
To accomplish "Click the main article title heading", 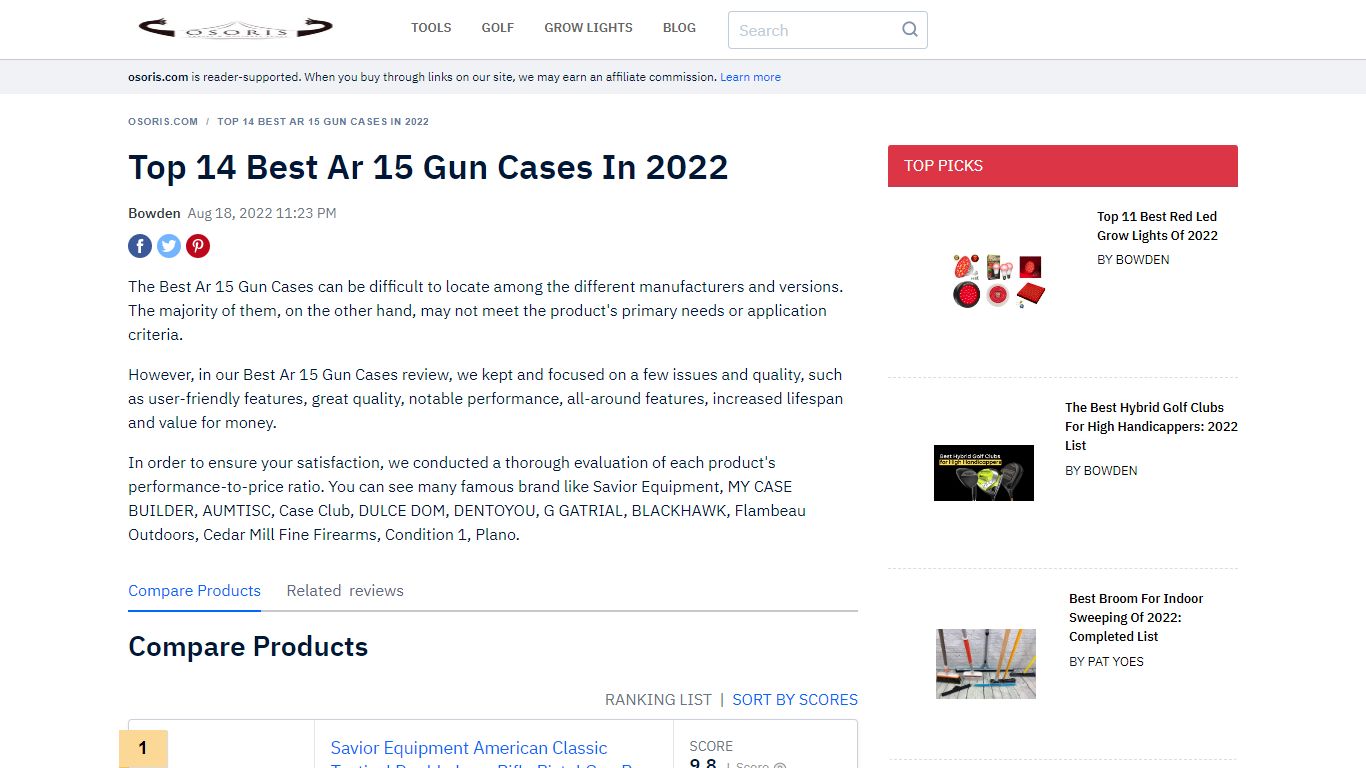I will pyautogui.click(x=428, y=167).
